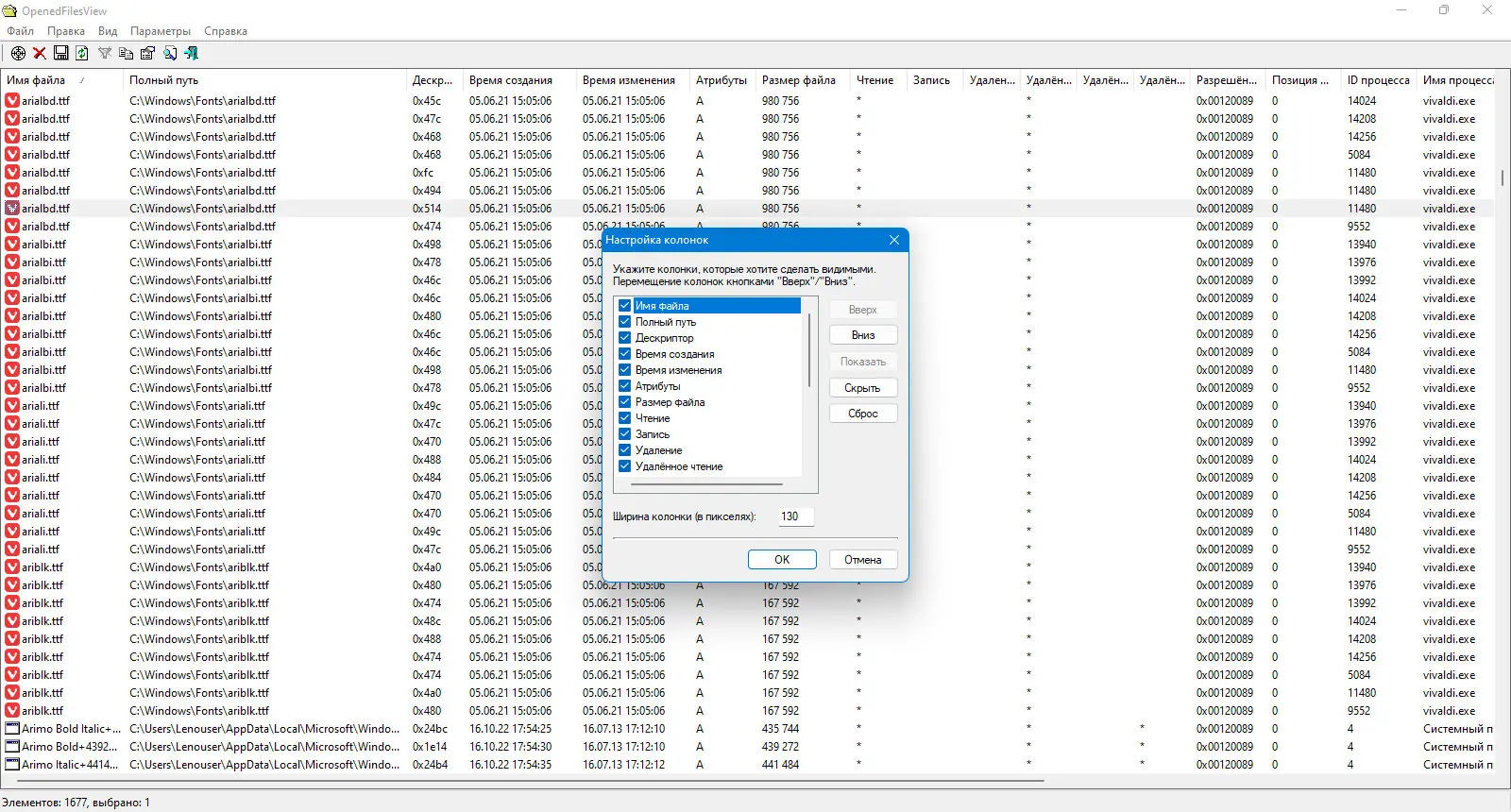
Task: Uncheck the Удалённое чтение checkbox
Action: 624,466
